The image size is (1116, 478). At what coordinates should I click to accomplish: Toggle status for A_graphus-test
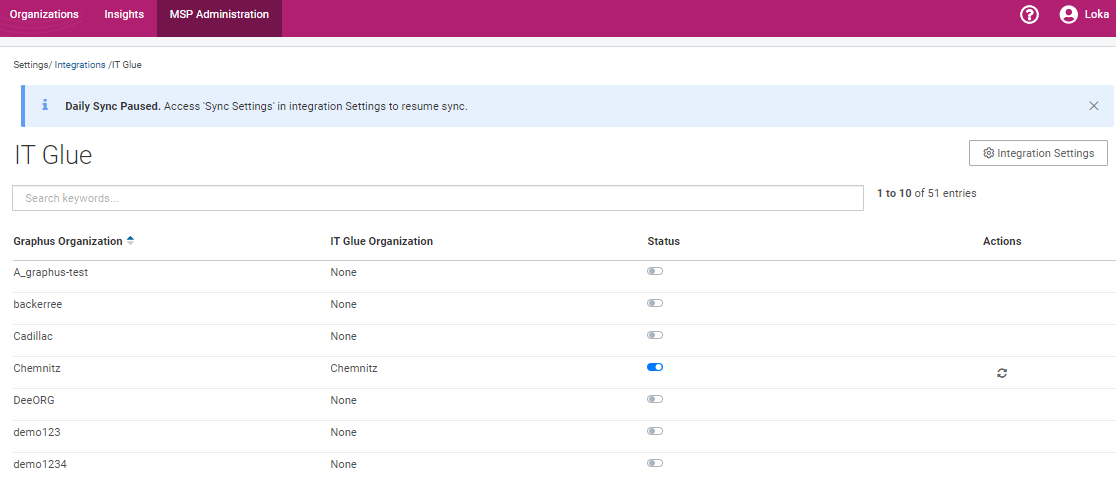pos(655,271)
